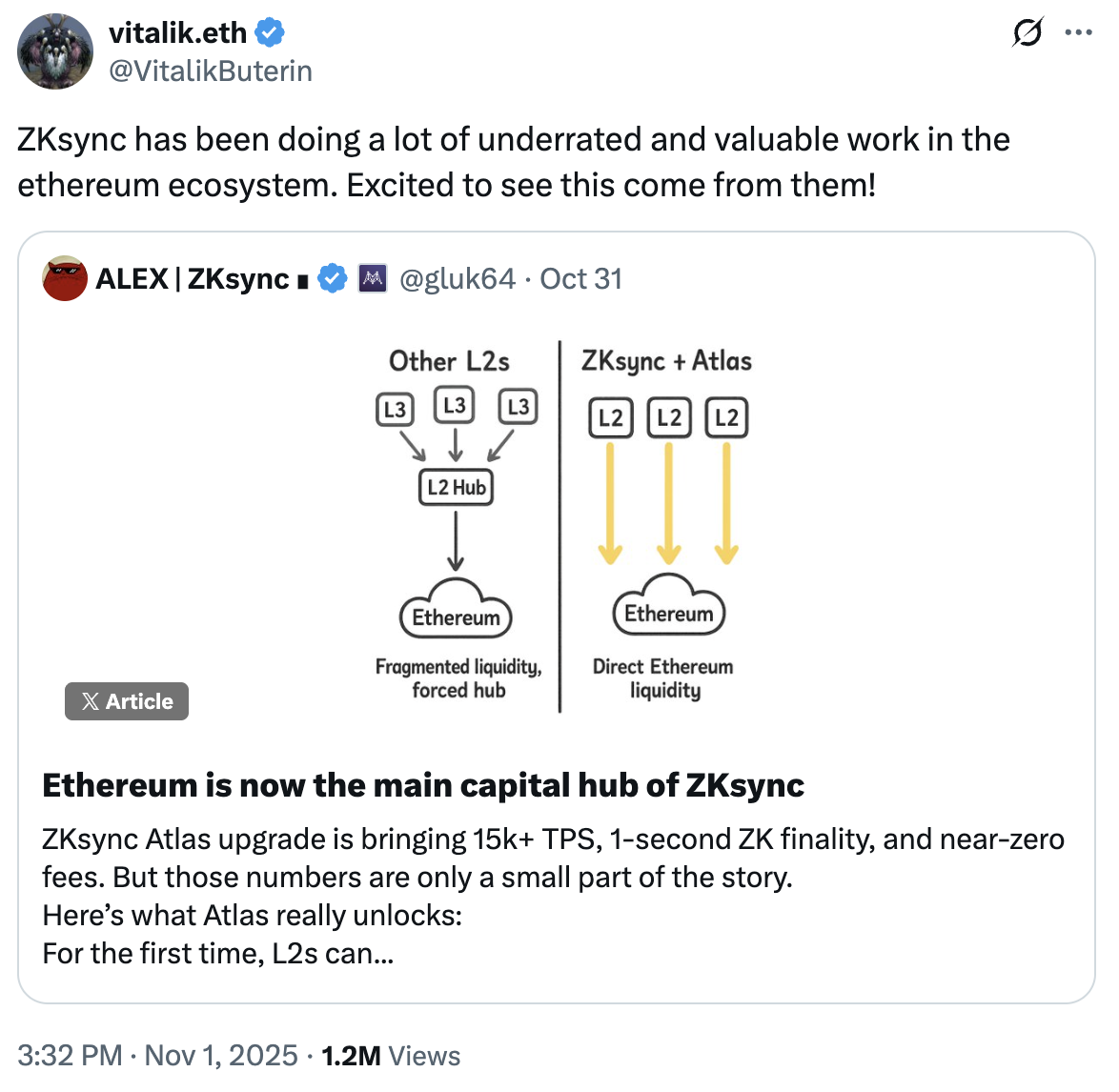1119x1092 pixels.
Task: Click the verified badge next to ALEX | ZKsync
Action: [x=332, y=278]
